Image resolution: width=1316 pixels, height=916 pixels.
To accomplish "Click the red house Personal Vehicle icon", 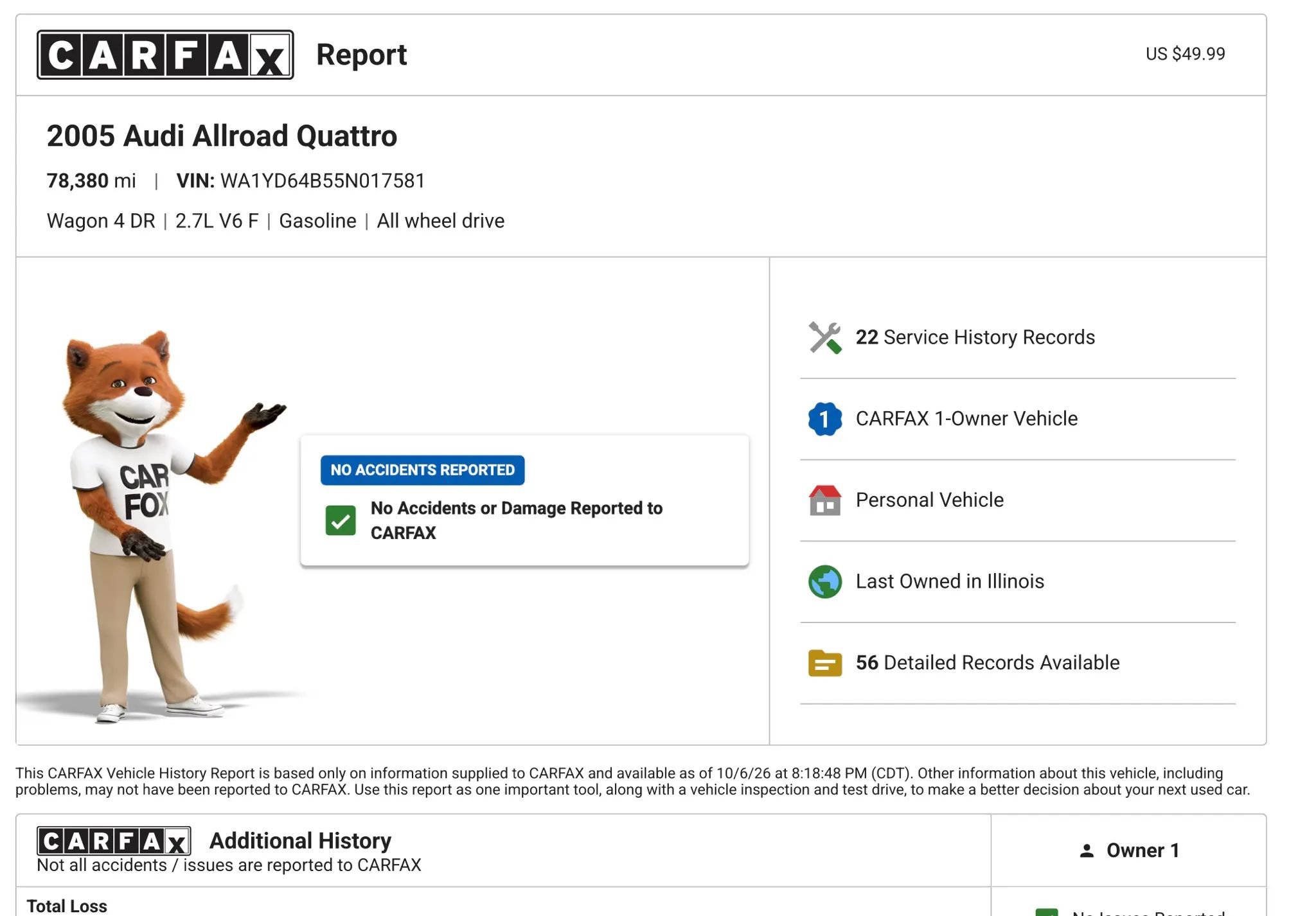I will point(825,500).
